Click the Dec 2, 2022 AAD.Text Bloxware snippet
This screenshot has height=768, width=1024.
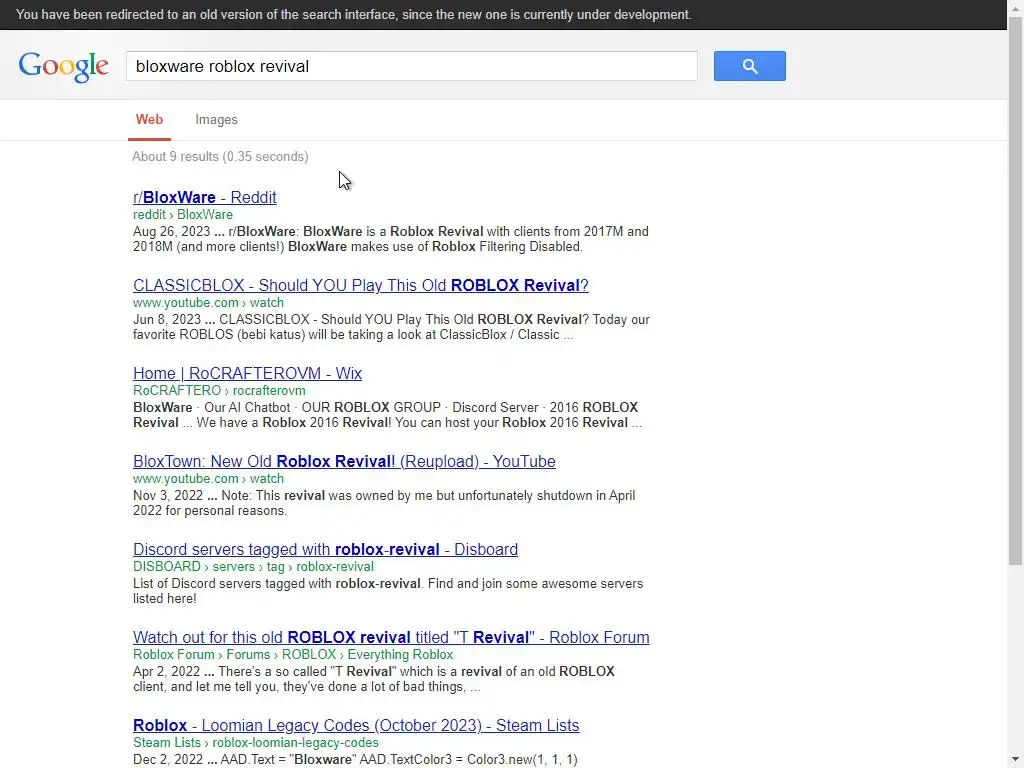[x=355, y=760]
